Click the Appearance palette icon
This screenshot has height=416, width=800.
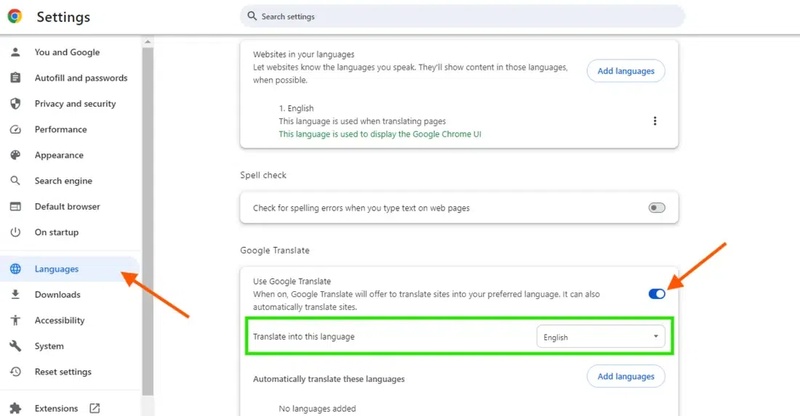[15, 155]
